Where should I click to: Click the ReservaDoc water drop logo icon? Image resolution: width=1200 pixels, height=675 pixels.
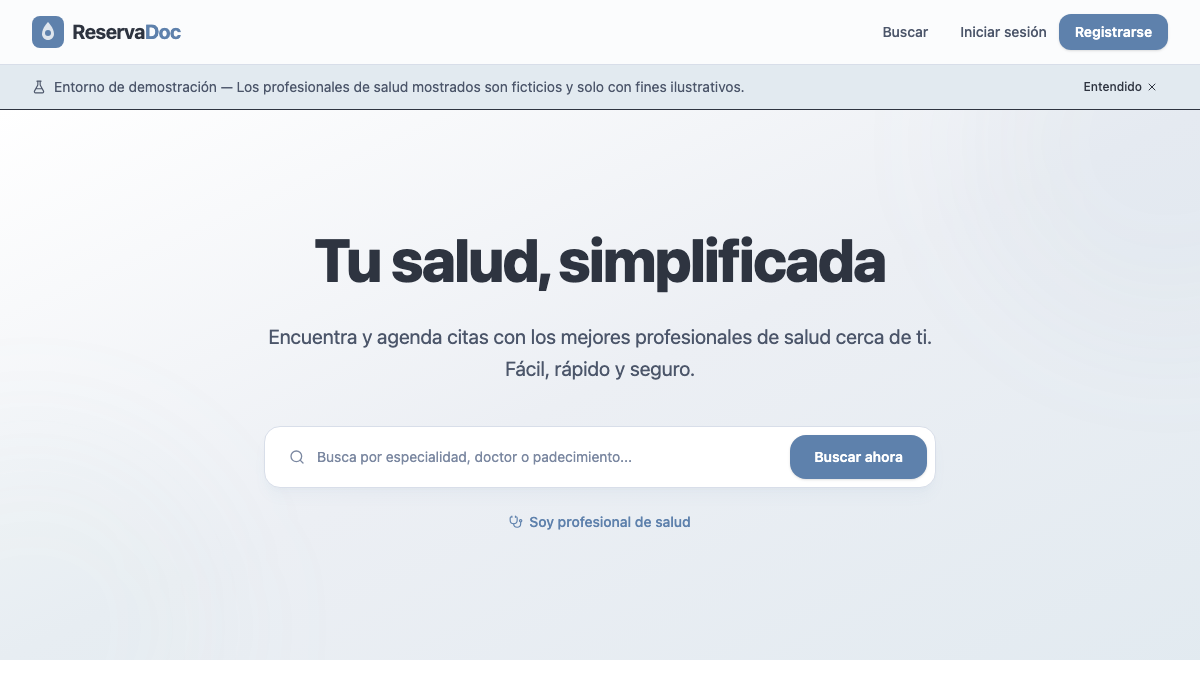pyautogui.click(x=46, y=31)
